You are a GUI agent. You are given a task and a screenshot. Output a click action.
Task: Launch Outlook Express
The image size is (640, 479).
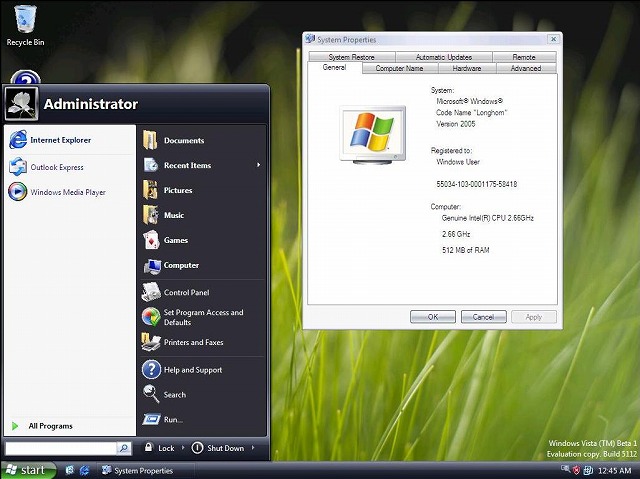(56, 167)
